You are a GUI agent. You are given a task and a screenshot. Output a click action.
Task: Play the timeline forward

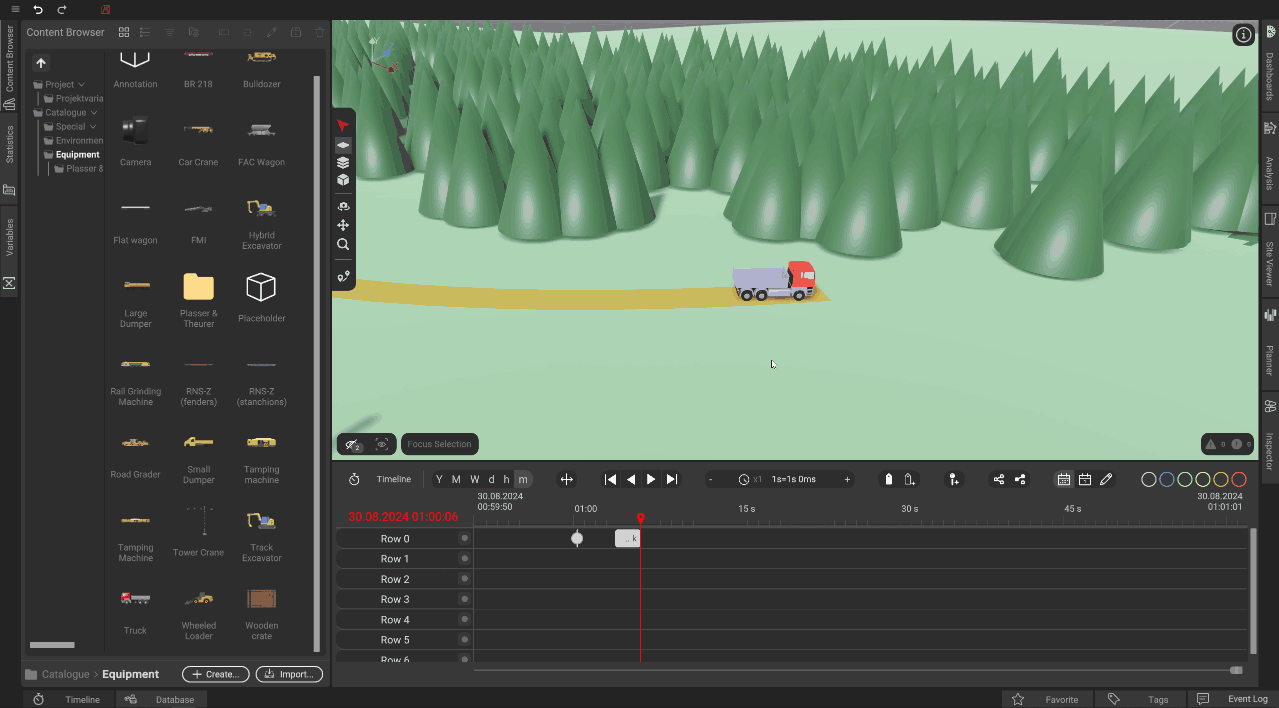(651, 480)
